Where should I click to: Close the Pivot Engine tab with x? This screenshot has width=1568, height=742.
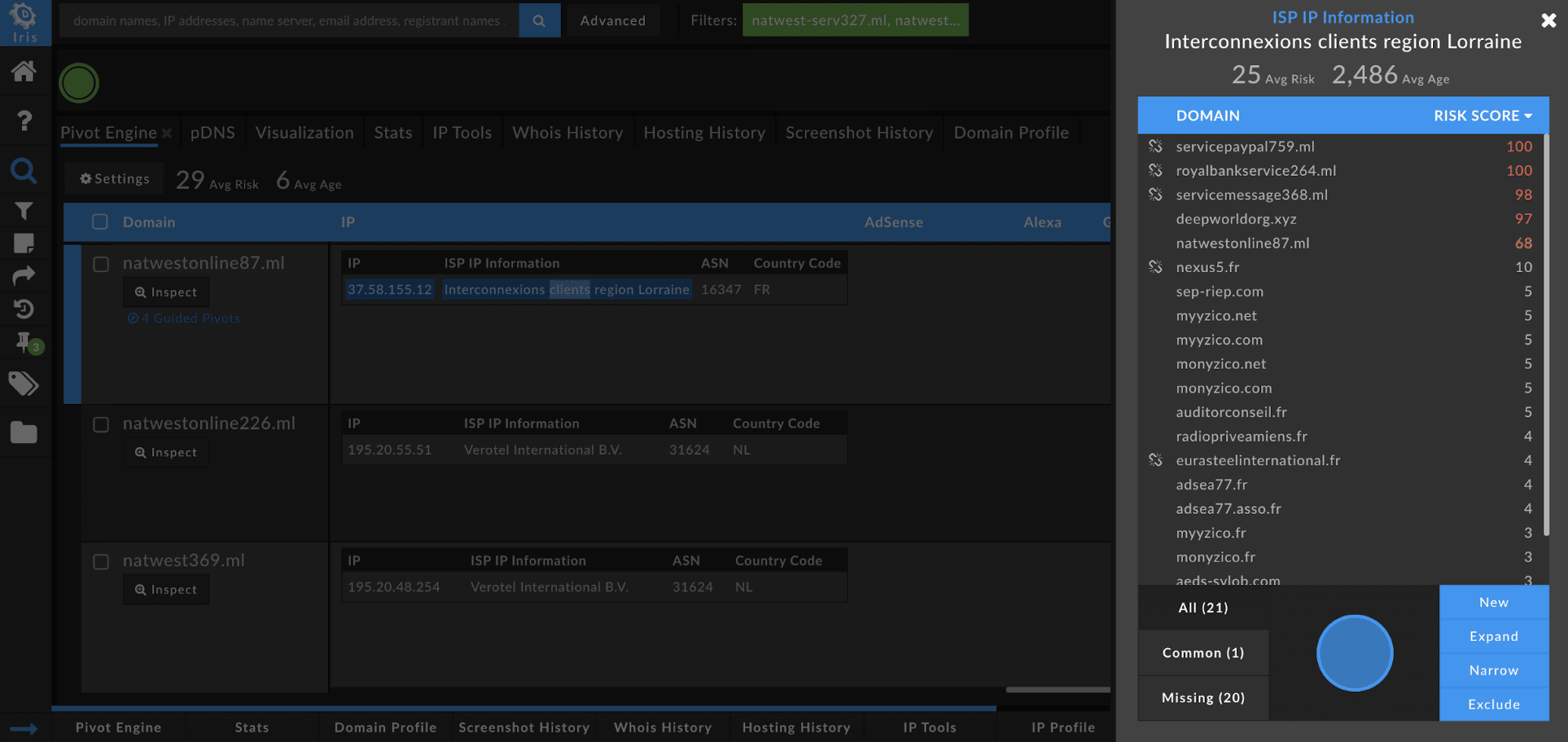[166, 133]
